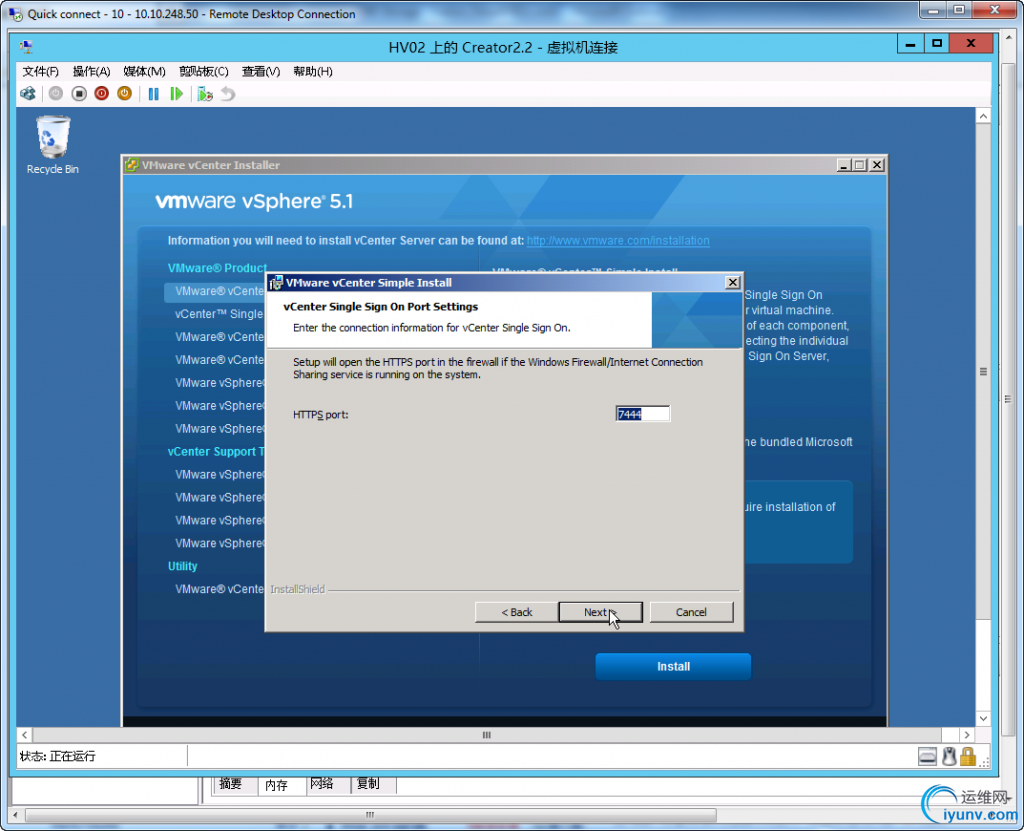
Task: Open the 帮助(H) menu
Action: [313, 71]
